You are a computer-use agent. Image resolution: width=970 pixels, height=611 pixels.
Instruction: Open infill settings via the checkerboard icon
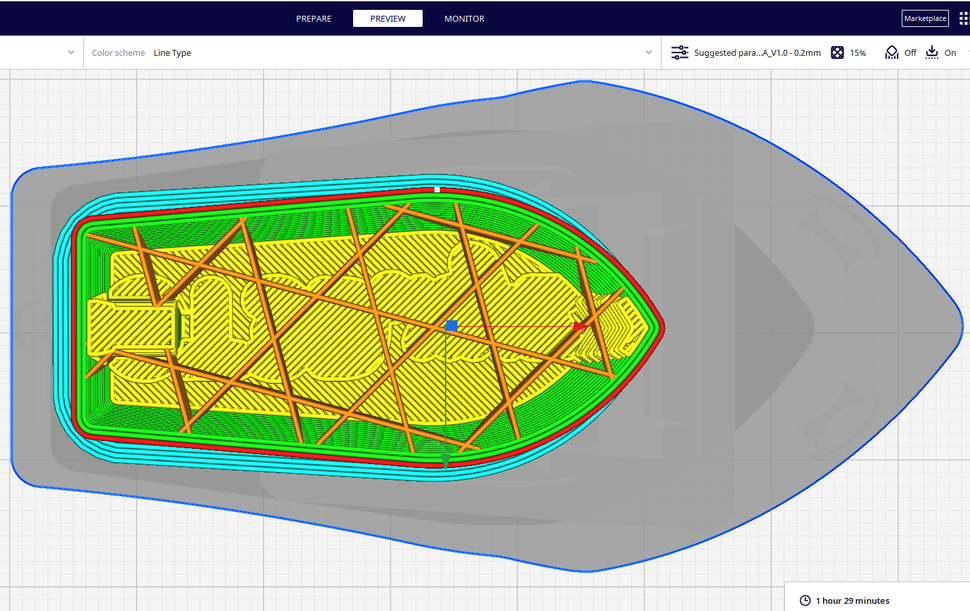tap(836, 52)
